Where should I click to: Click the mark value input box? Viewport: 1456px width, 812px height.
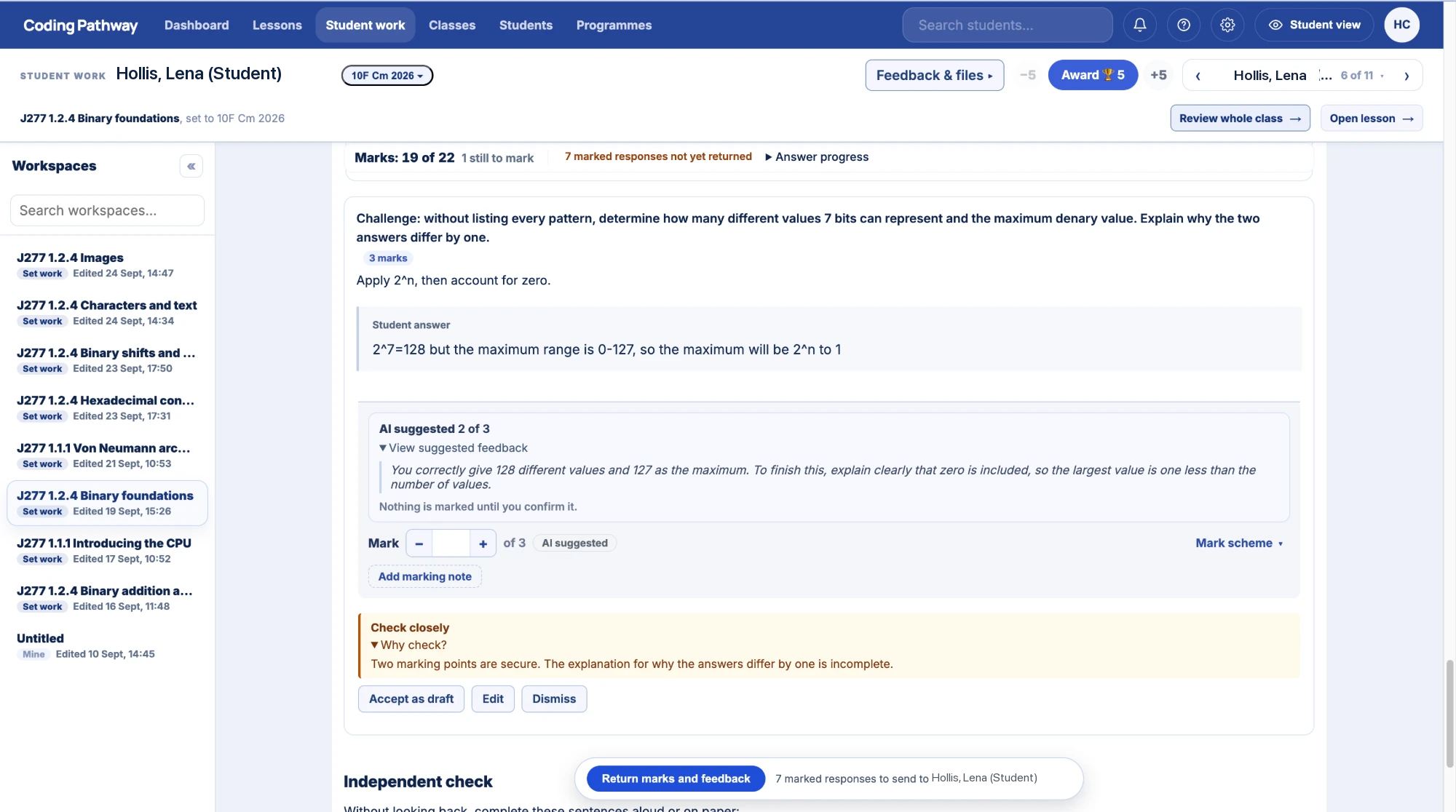pos(451,544)
